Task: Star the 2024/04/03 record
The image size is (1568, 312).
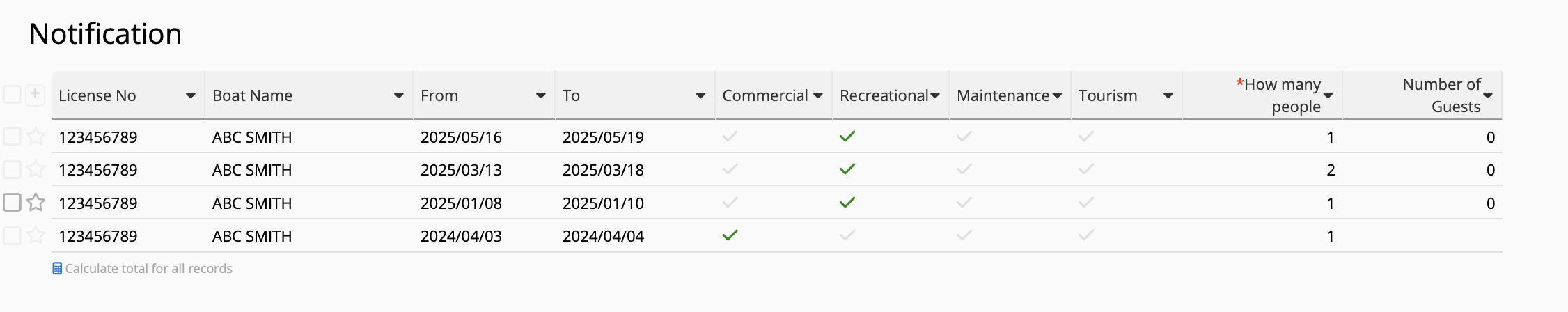Action: tap(36, 235)
